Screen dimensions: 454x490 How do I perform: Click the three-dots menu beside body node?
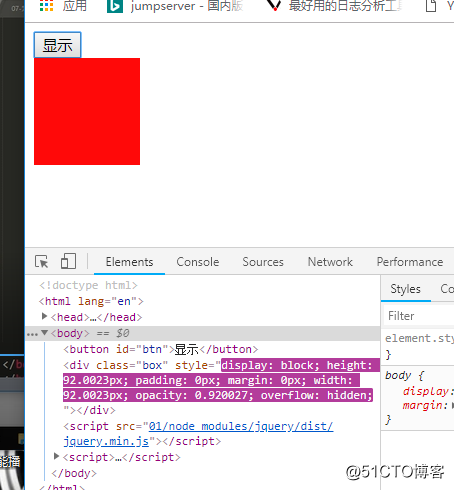click(x=32, y=334)
